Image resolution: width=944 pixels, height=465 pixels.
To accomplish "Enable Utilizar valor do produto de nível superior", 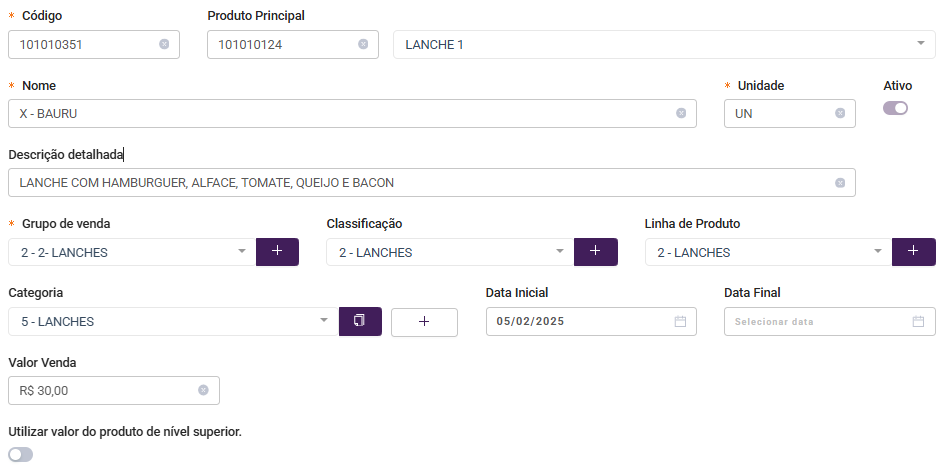I will (20, 454).
